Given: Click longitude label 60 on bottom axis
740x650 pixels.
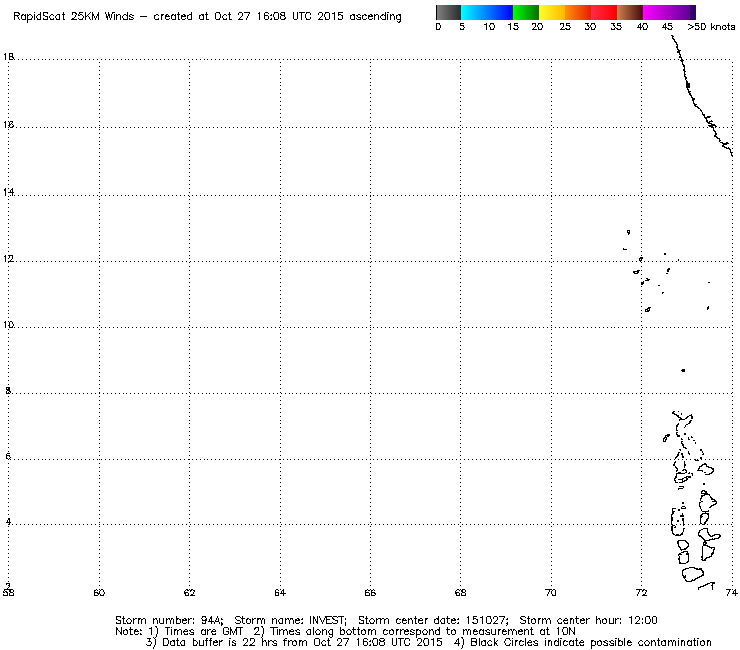Looking at the screenshot, I should pos(99,592).
